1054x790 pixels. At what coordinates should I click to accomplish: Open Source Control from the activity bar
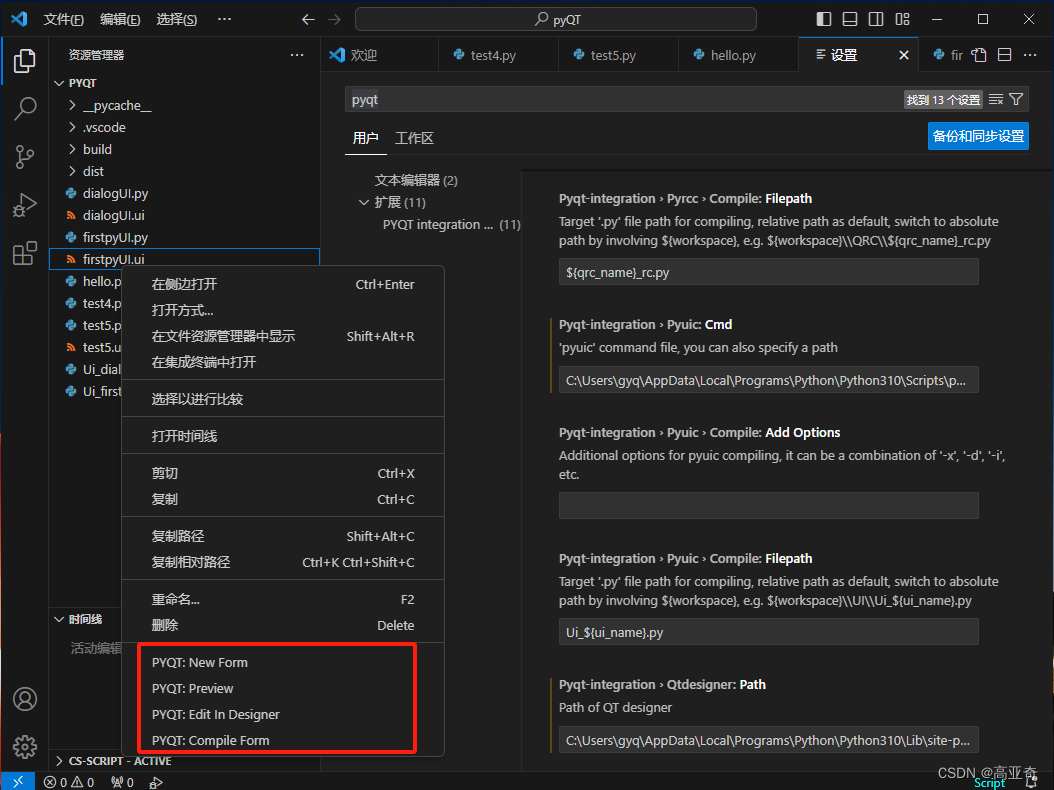point(25,157)
